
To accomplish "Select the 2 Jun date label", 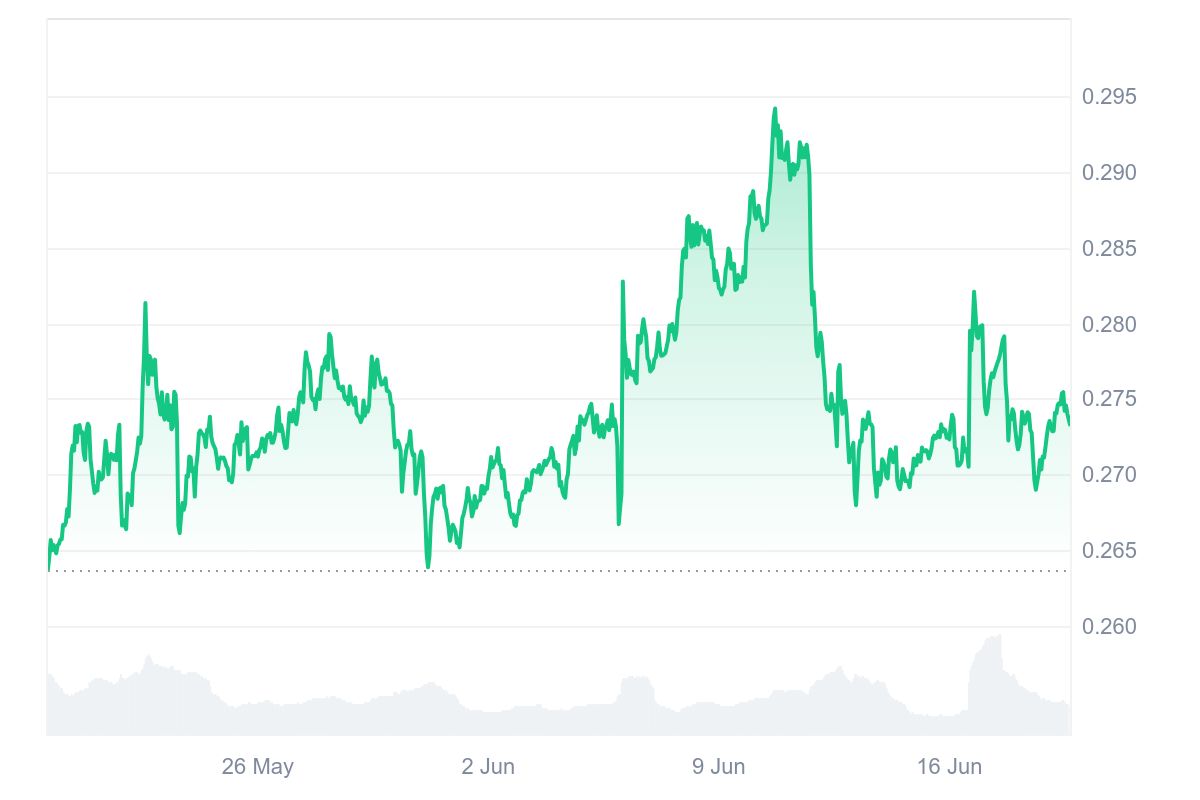I will [x=489, y=767].
